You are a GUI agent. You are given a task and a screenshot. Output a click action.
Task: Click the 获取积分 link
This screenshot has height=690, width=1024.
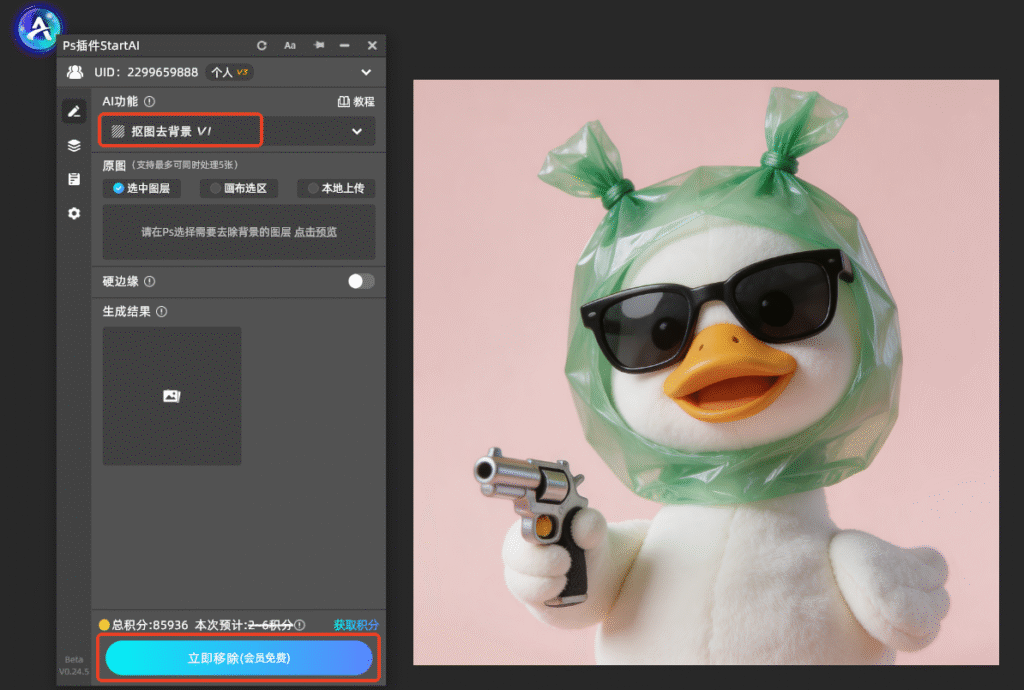[x=356, y=625]
